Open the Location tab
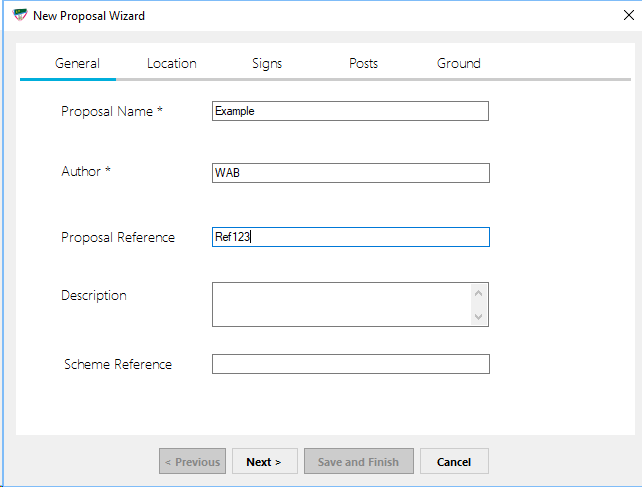Screen dimensions: 642x487 (171, 63)
